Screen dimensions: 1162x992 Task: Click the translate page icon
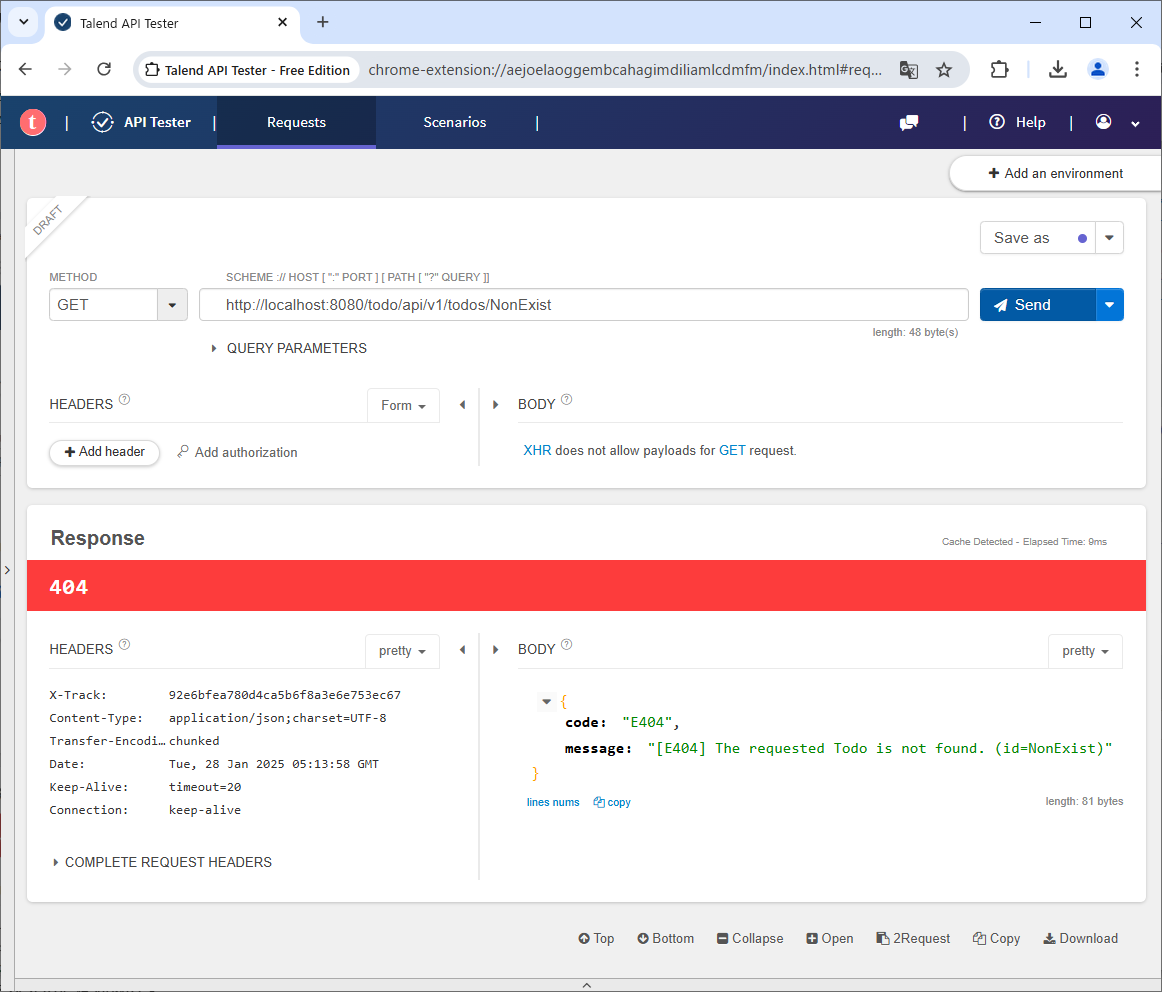(x=908, y=70)
